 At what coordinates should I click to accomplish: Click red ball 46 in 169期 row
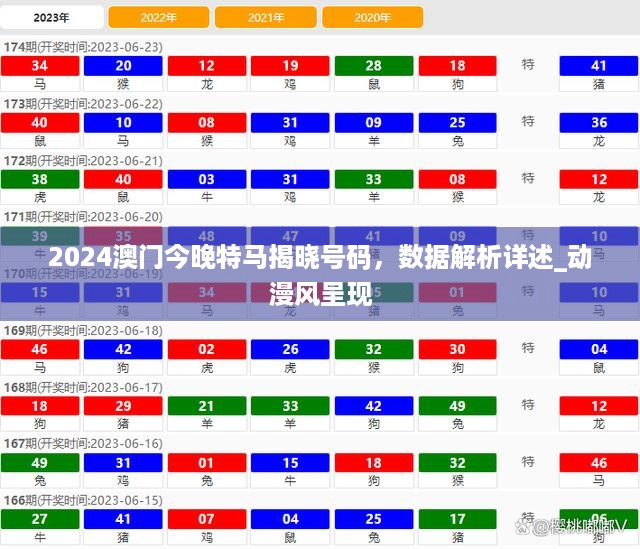(40, 349)
